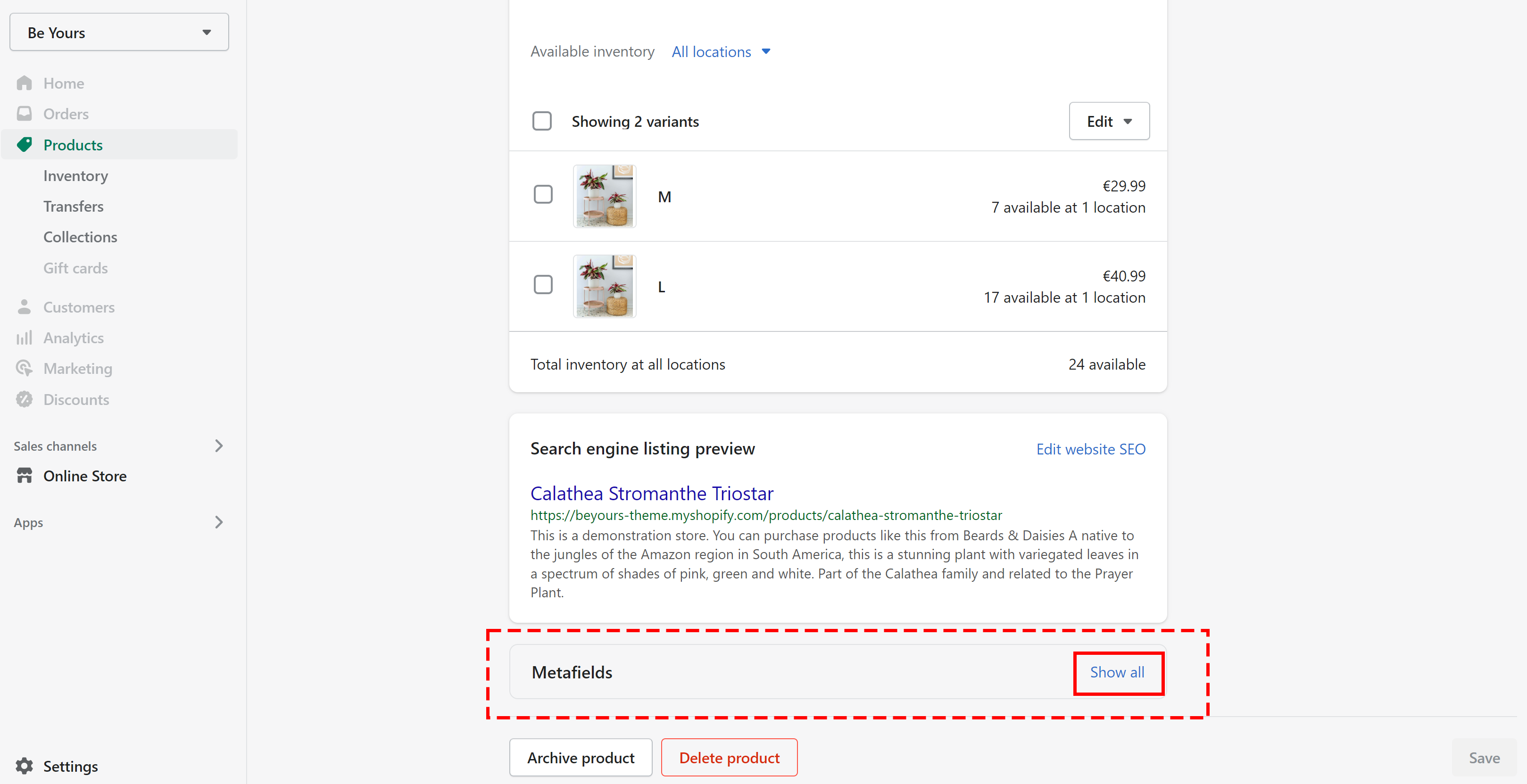Open the L variant thumbnail image
This screenshot has height=784, width=1527.
(604, 286)
